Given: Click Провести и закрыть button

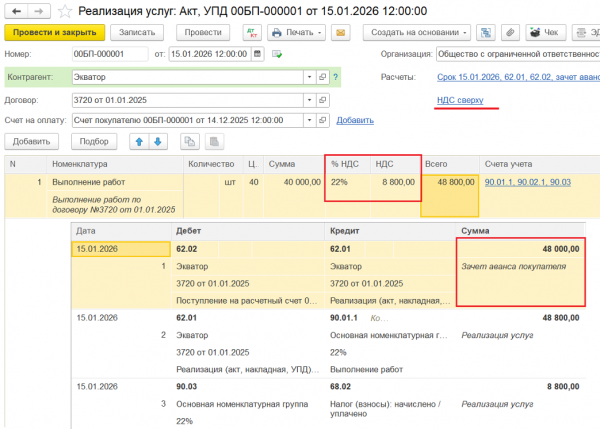Looking at the screenshot, I should tap(48, 32).
